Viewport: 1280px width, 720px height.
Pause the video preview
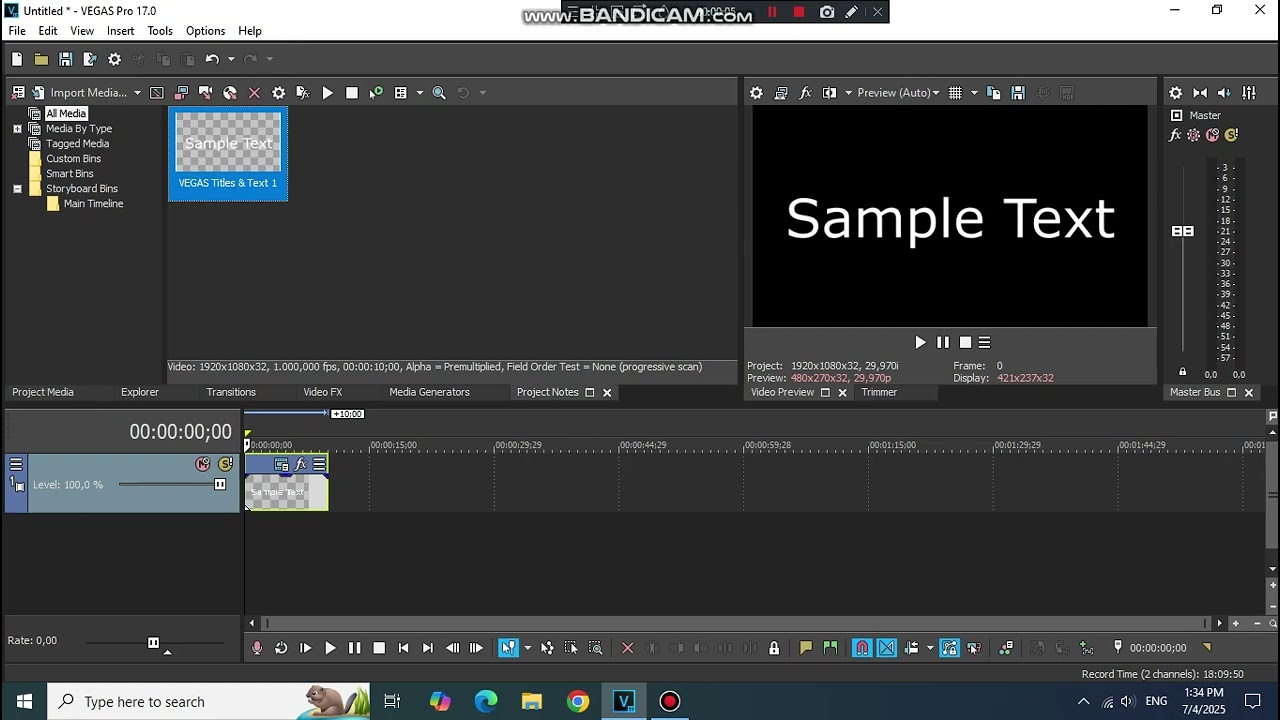[942, 342]
